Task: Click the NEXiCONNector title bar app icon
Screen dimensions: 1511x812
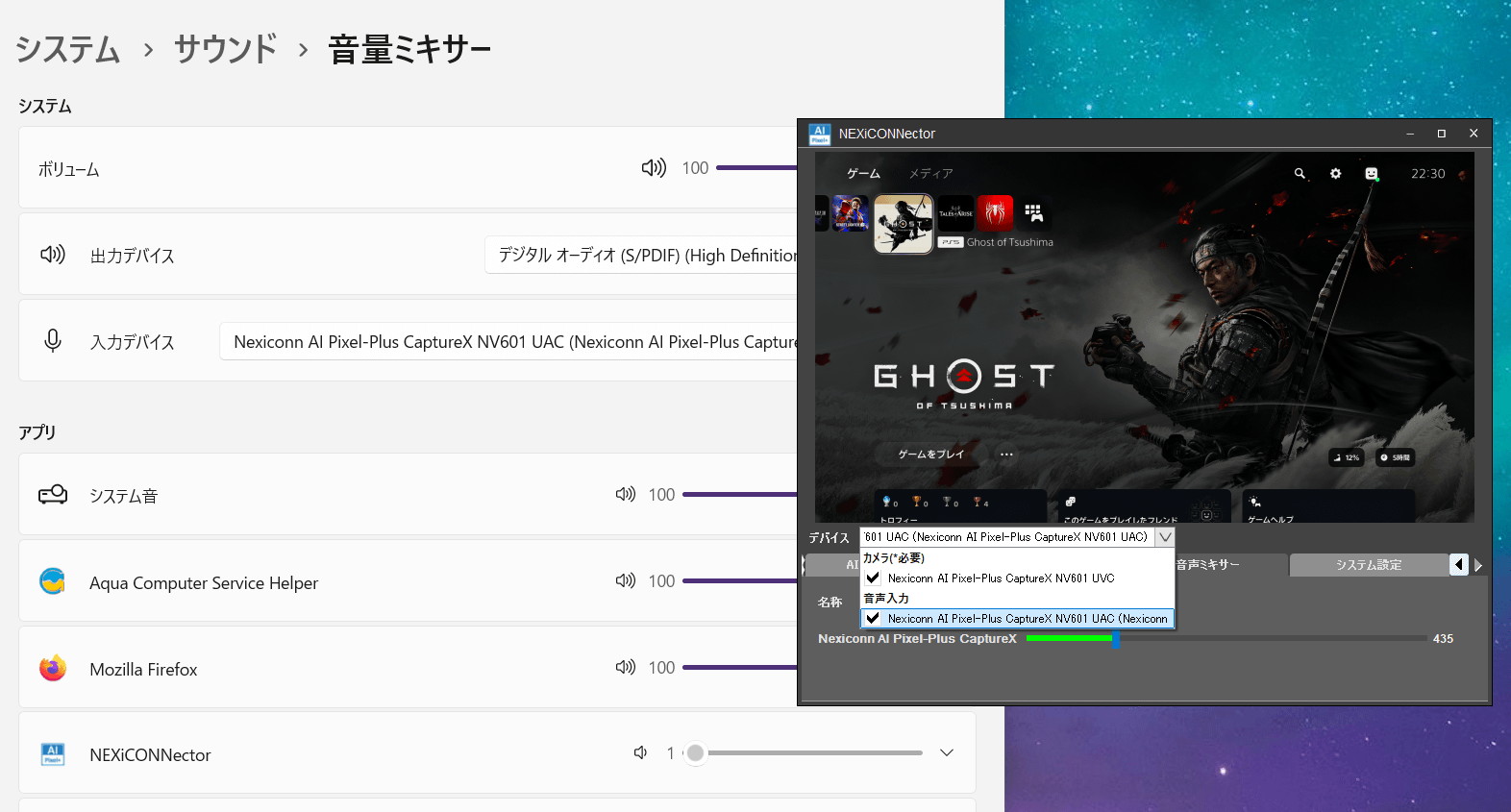Action: click(820, 134)
